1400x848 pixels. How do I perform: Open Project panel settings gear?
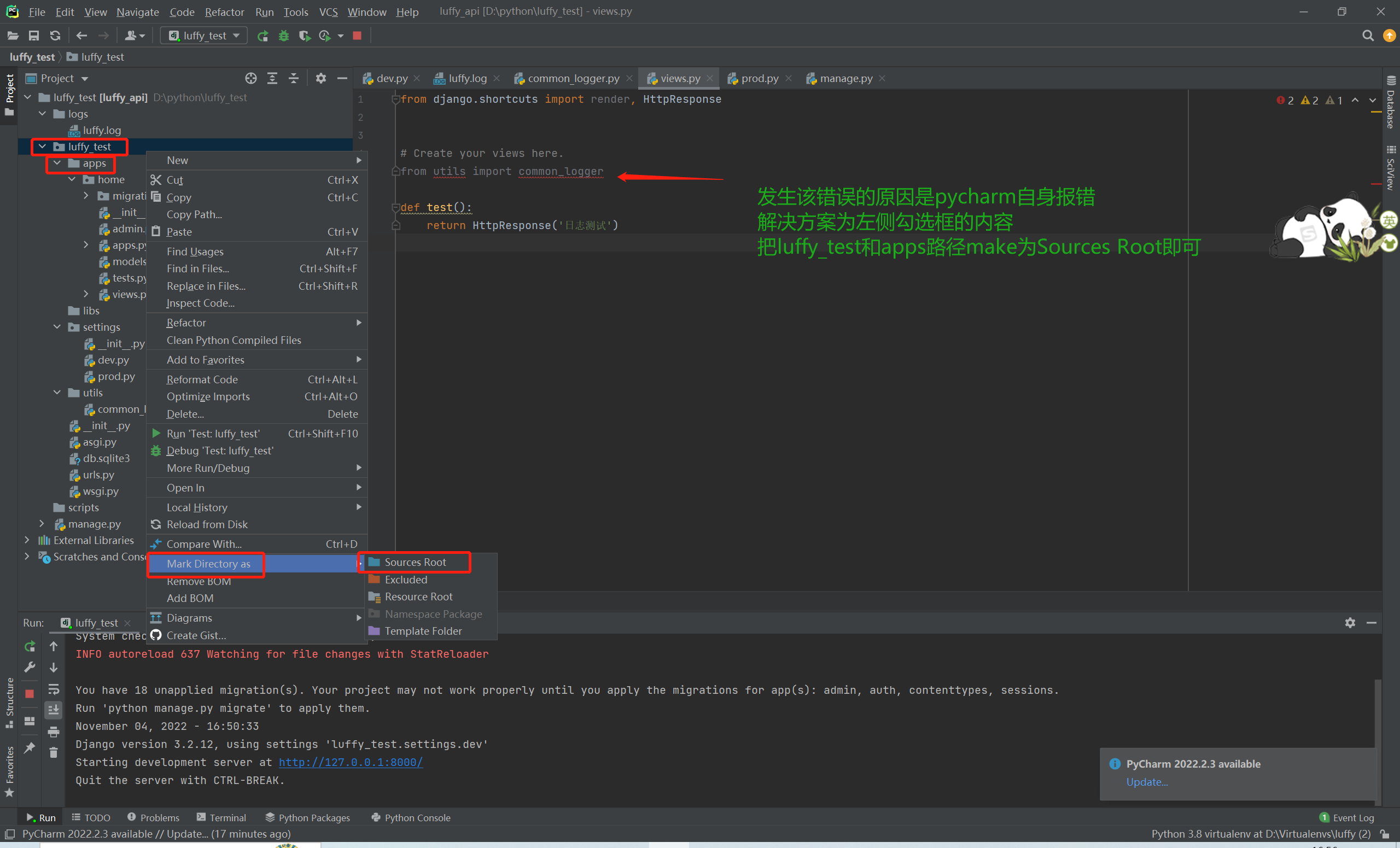(321, 78)
